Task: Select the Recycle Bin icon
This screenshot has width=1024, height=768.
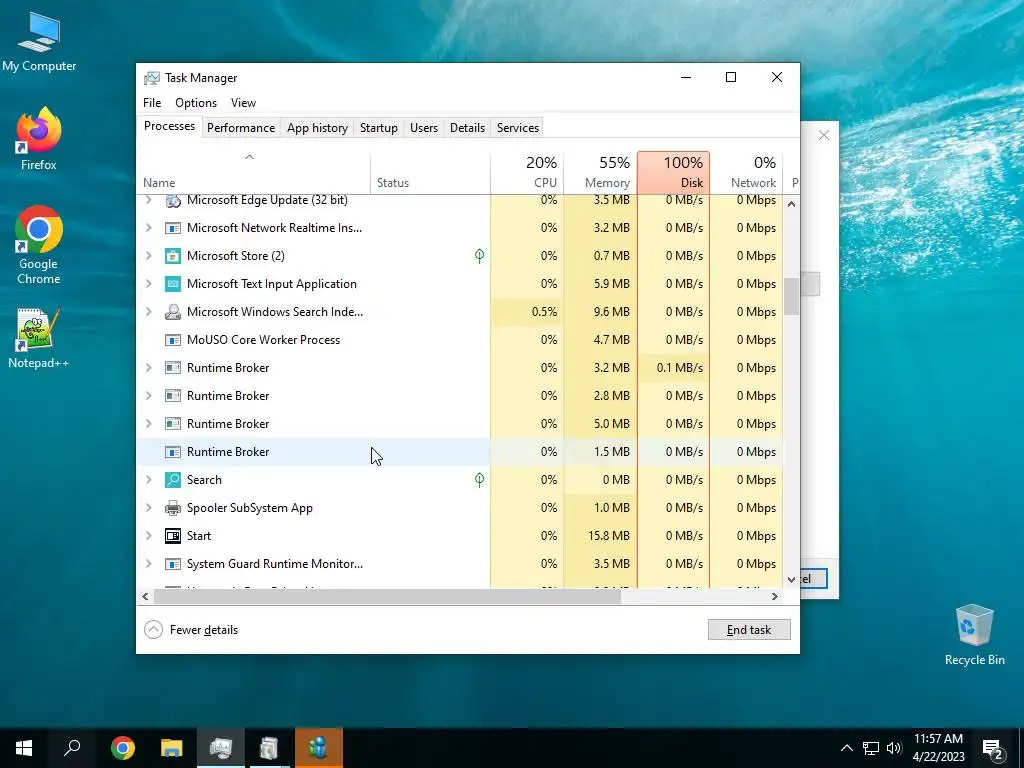Action: coord(974,635)
